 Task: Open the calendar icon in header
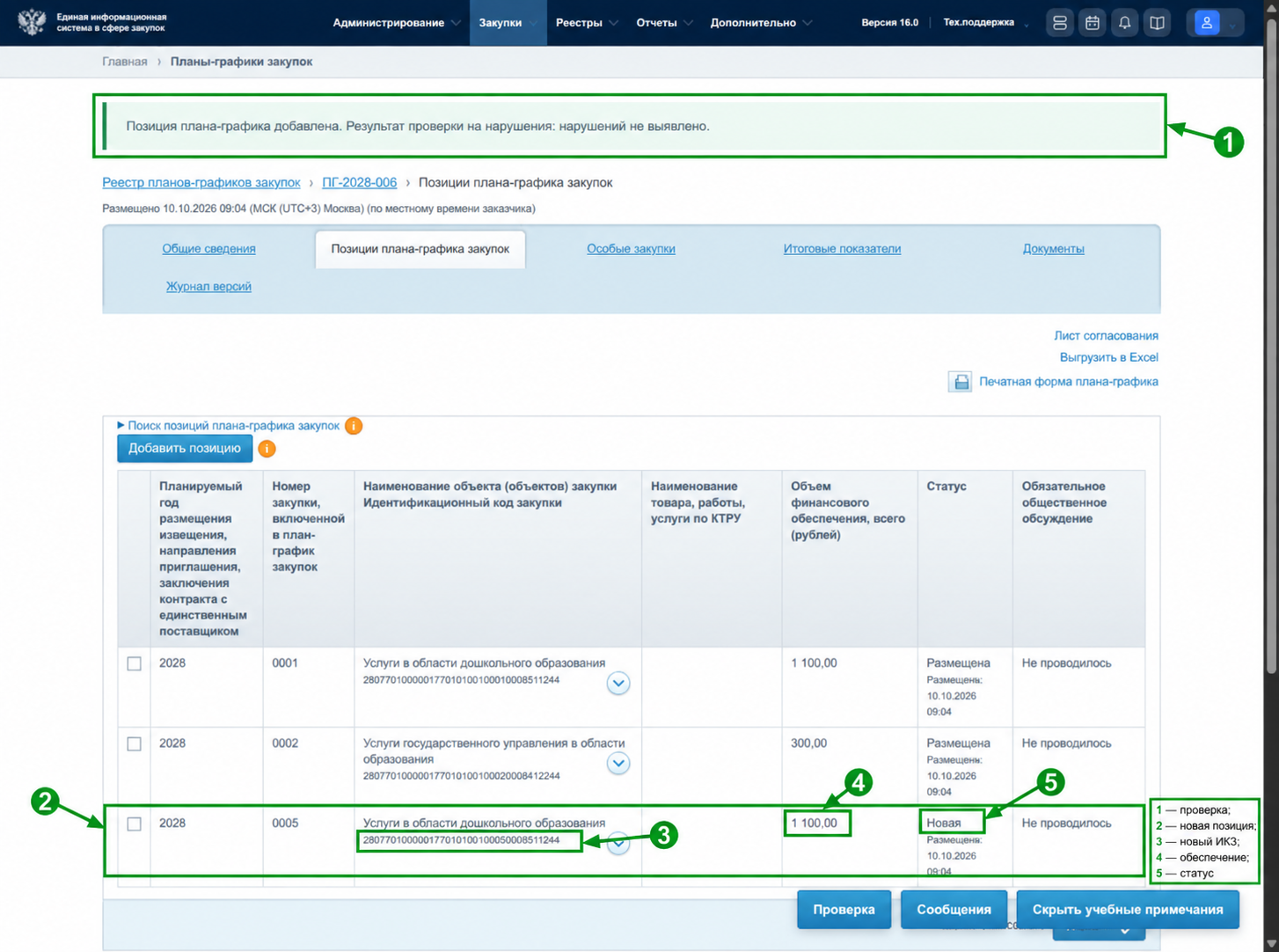1092,23
